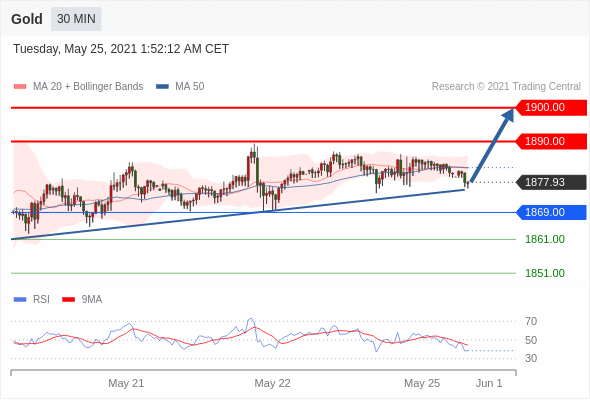Click the 30 MIN timeframe button
This screenshot has width=590, height=400.
coord(76,19)
